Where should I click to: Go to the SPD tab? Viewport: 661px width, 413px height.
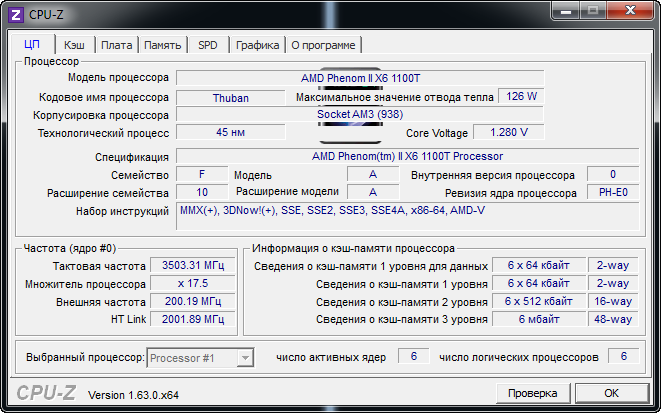point(208,45)
